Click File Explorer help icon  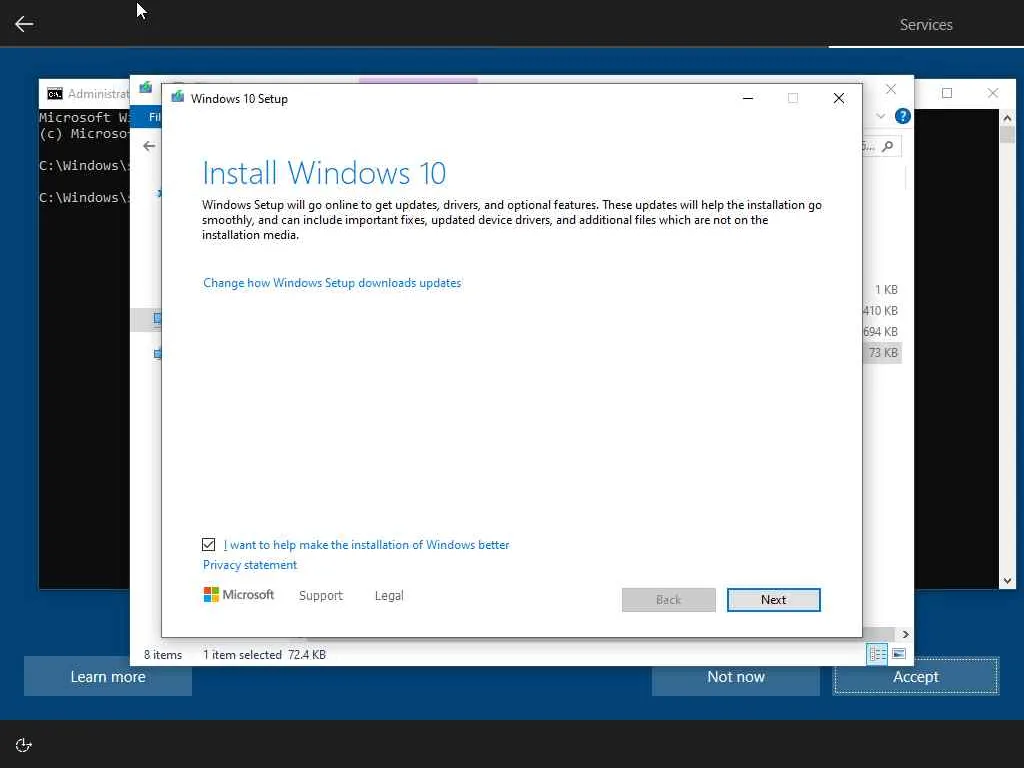point(903,116)
